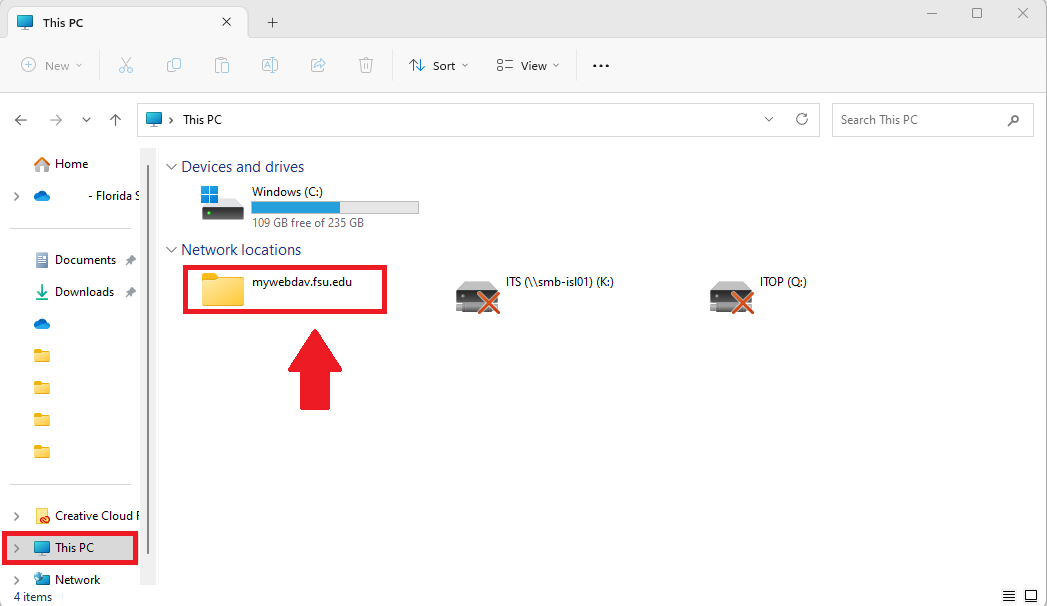The image size is (1047, 606).
Task: Switch to details view in the status bar
Action: pos(1009,595)
